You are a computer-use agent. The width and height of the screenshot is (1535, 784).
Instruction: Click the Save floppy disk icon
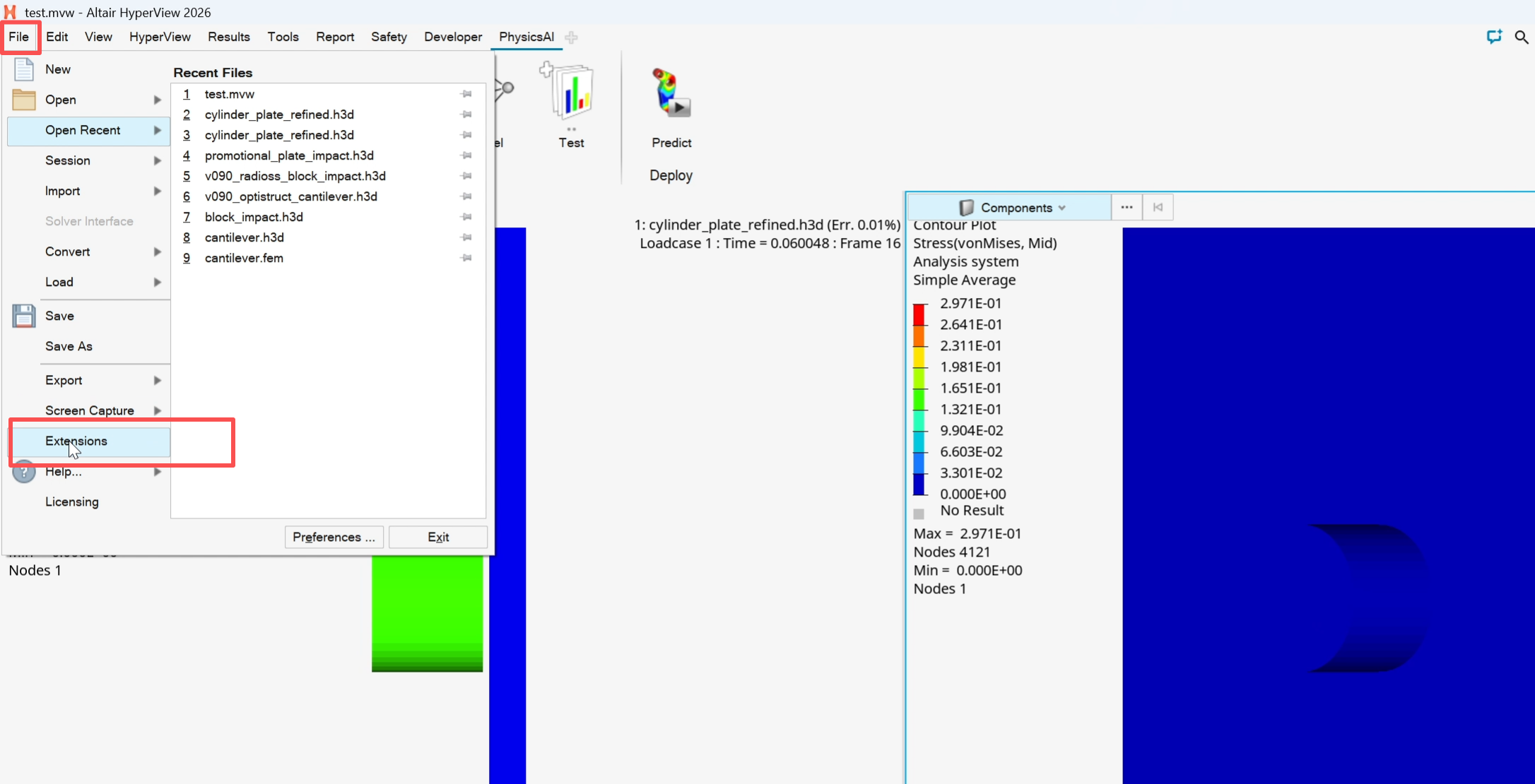(24, 316)
